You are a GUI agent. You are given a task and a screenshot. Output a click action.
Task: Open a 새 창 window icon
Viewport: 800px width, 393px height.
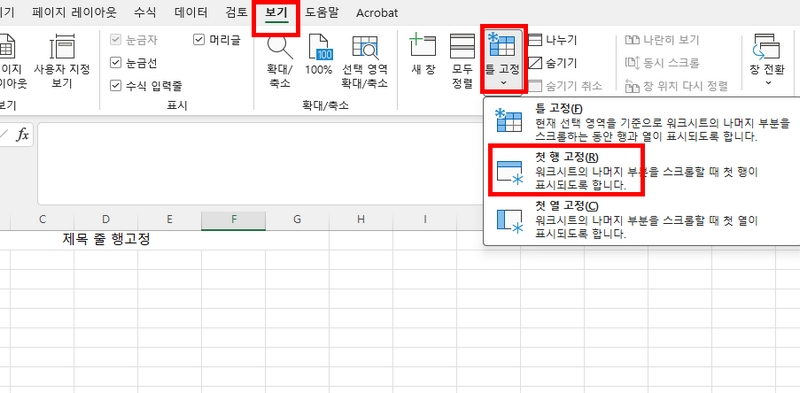point(423,46)
